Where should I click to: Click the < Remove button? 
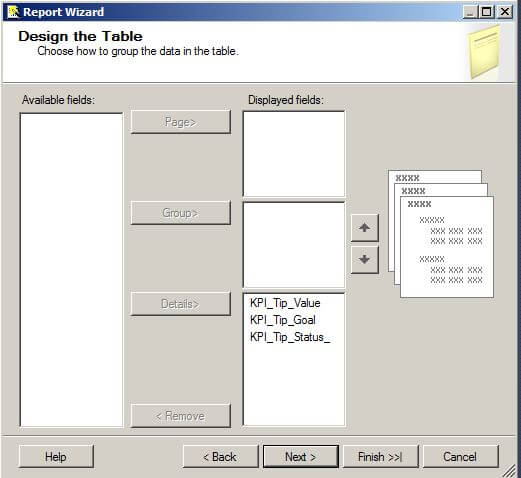coord(181,416)
